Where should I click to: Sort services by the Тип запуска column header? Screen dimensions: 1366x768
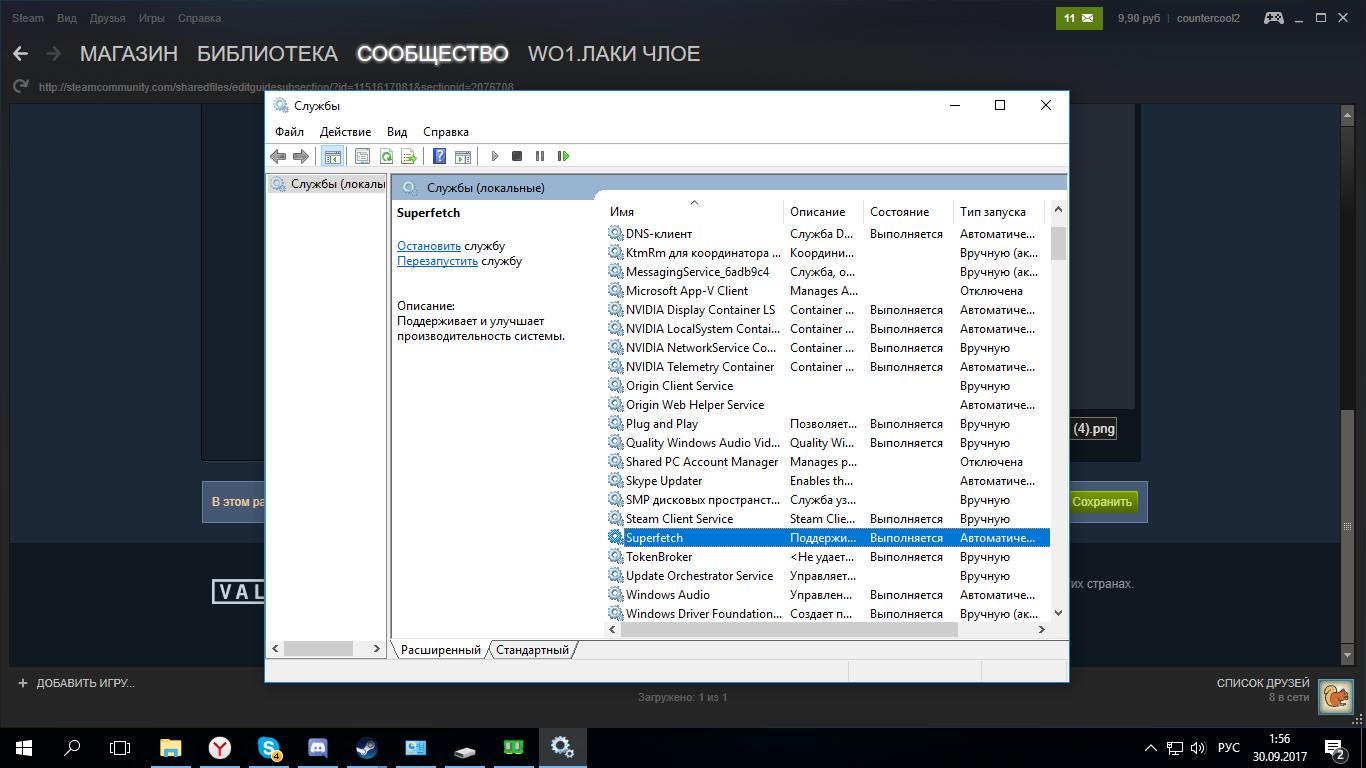998,212
